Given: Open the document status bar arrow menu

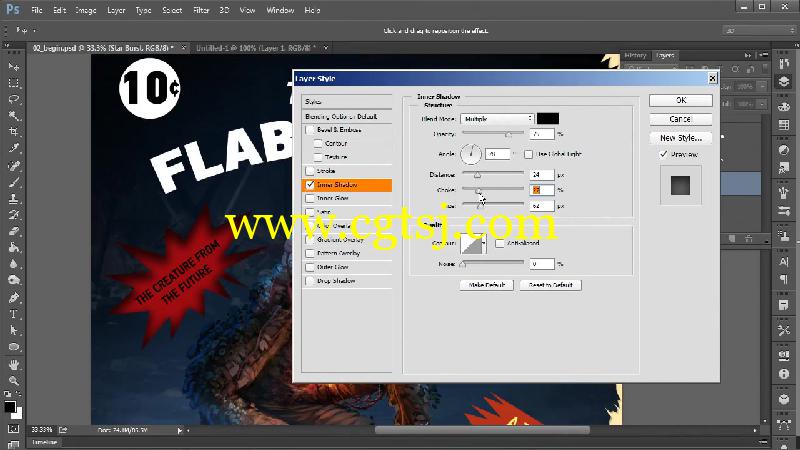Looking at the screenshot, I should [180, 431].
